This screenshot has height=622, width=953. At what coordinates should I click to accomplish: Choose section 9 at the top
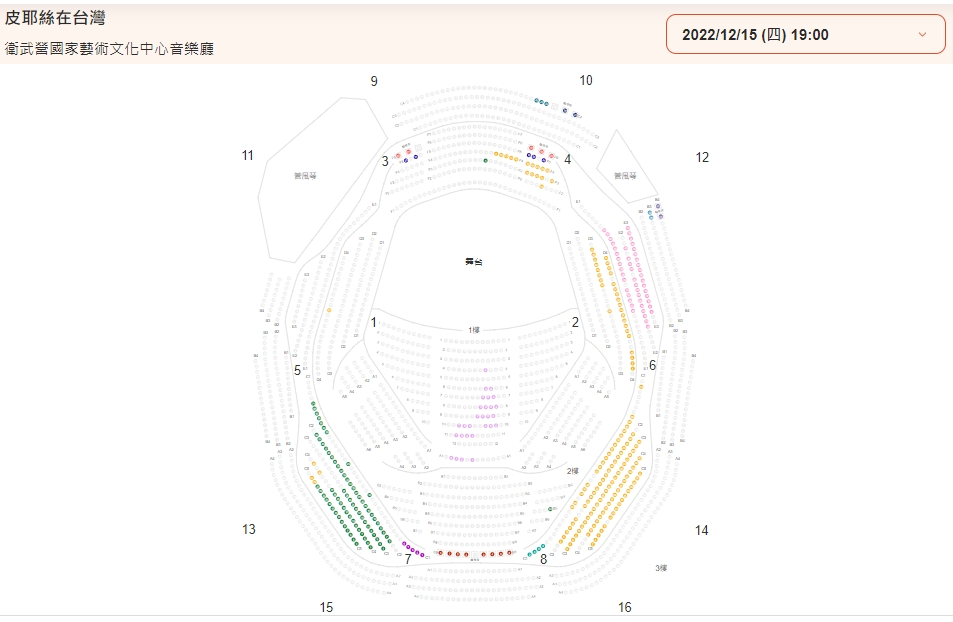(x=374, y=81)
